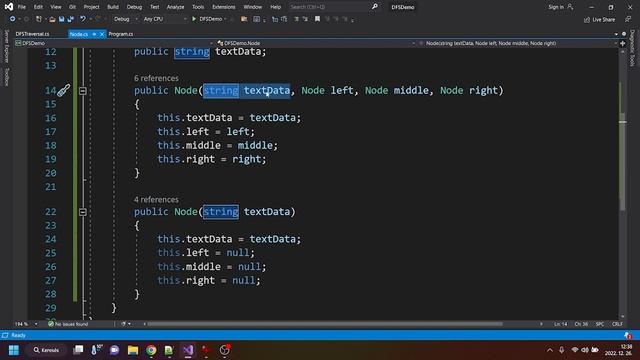Click the 6 references CodeLens link
The image size is (640, 360).
(x=156, y=78)
